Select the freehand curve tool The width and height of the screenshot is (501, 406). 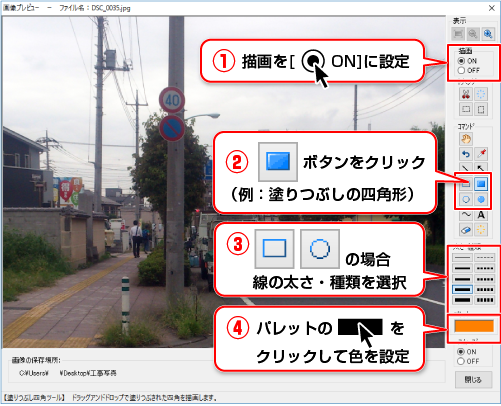(x=466, y=215)
